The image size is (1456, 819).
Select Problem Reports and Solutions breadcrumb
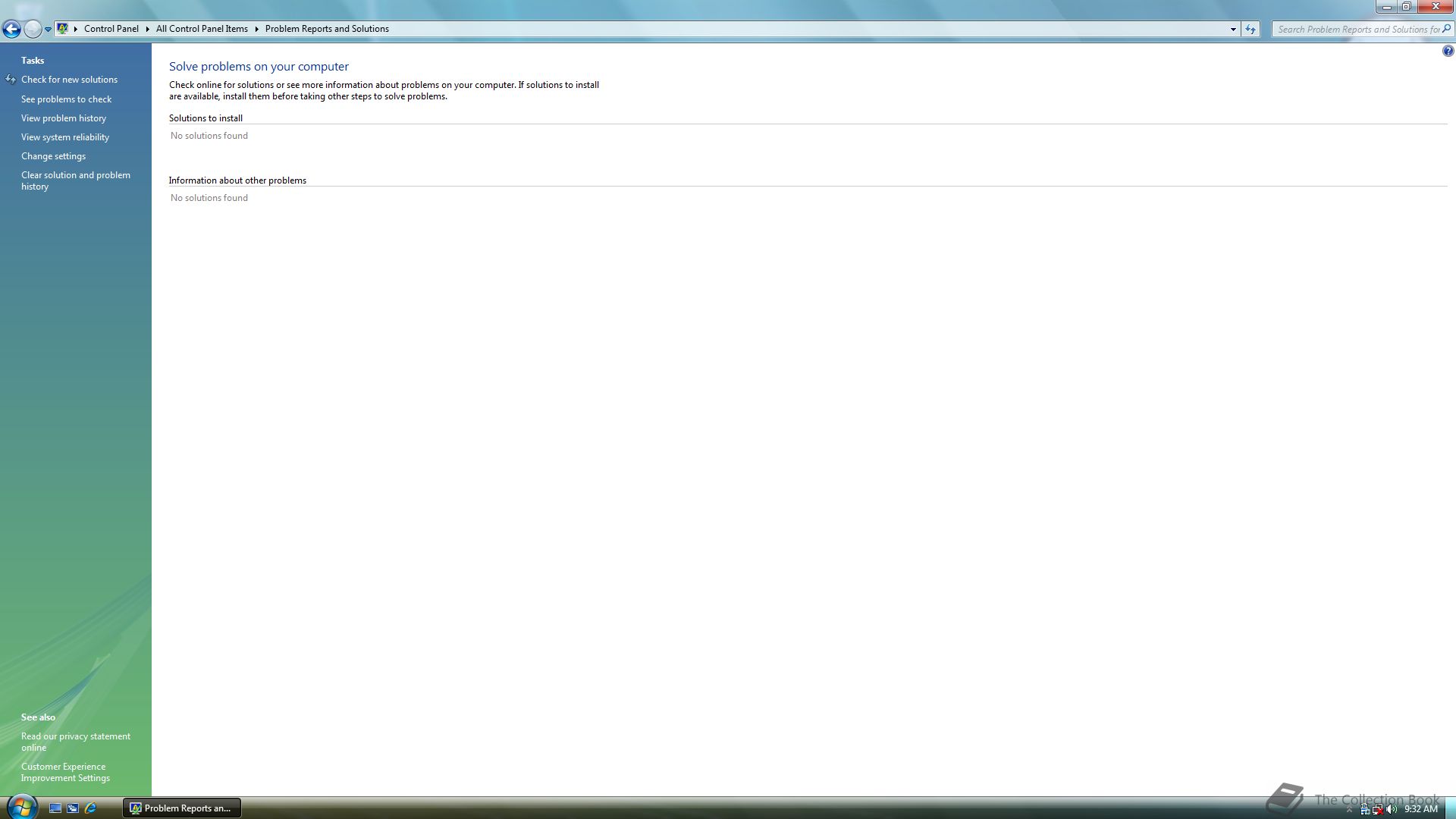pos(327,29)
